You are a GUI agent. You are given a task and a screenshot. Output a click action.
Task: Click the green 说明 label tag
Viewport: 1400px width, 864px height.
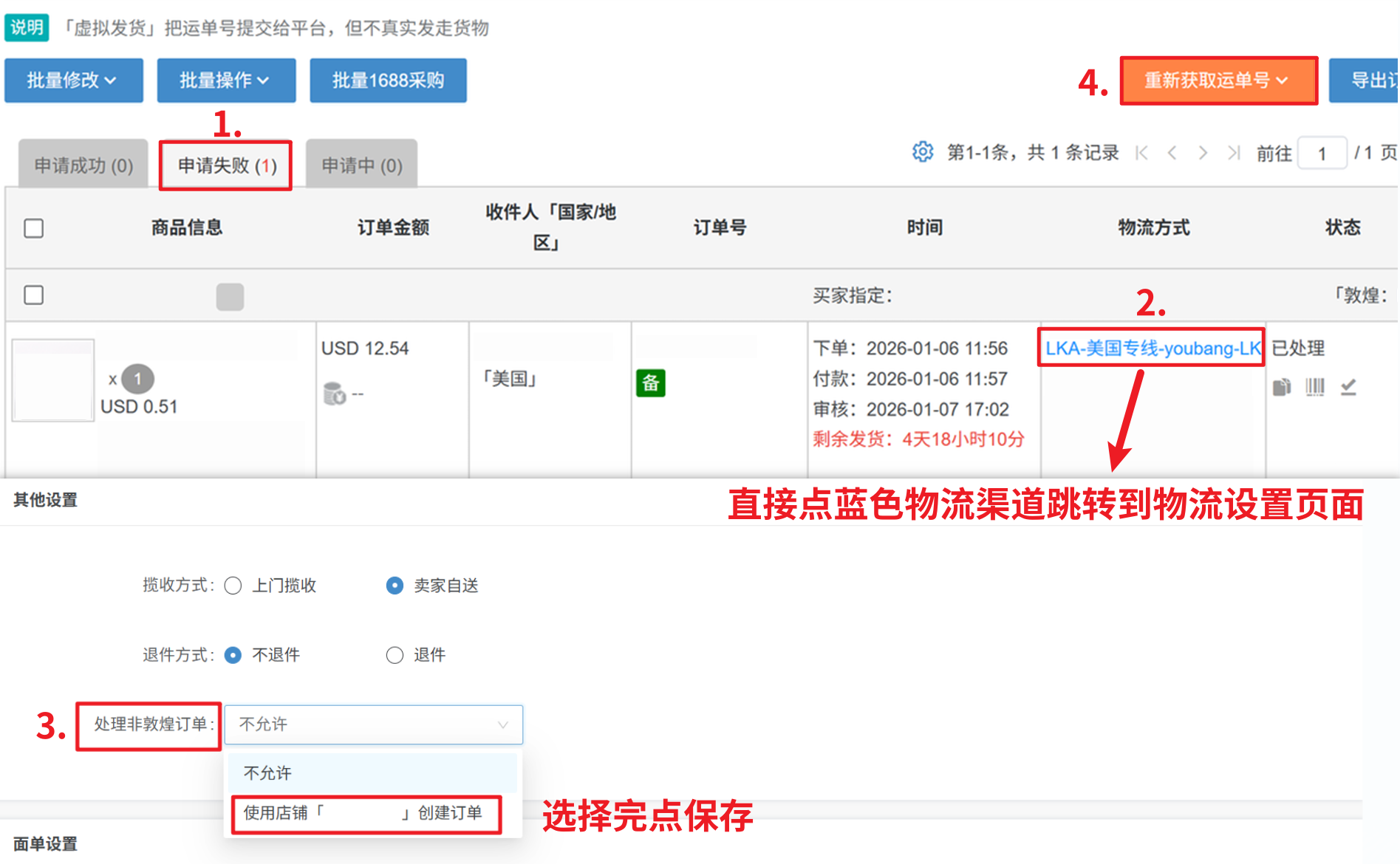[x=27, y=27]
